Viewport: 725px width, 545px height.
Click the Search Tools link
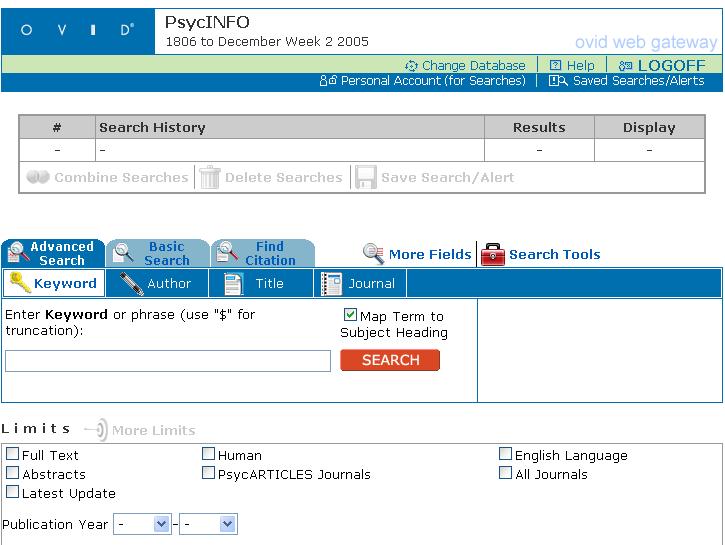[554, 254]
